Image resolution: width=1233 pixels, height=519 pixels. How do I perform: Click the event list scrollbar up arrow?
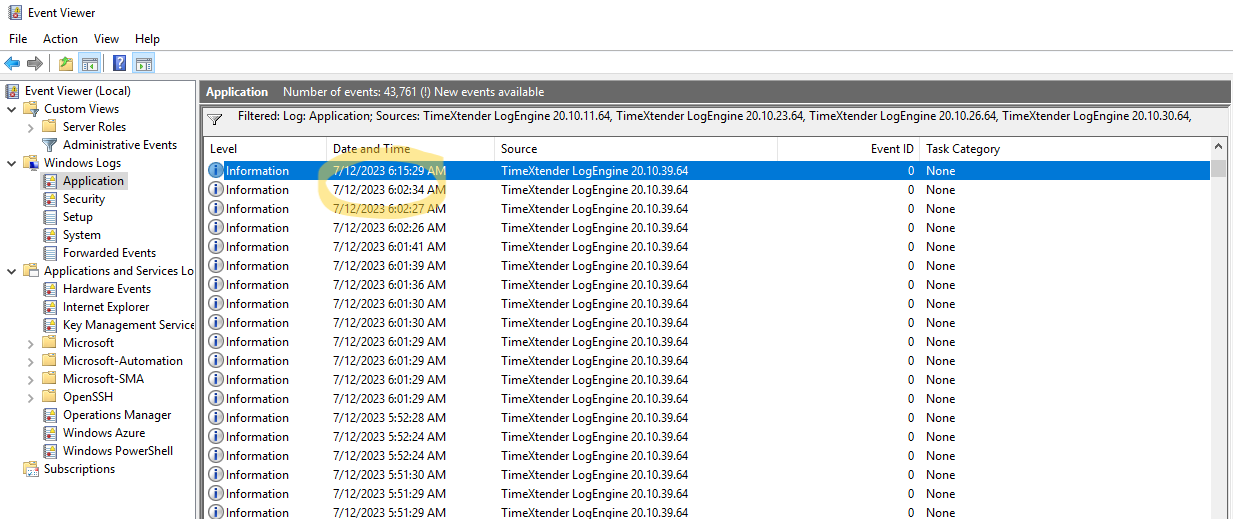1218,148
